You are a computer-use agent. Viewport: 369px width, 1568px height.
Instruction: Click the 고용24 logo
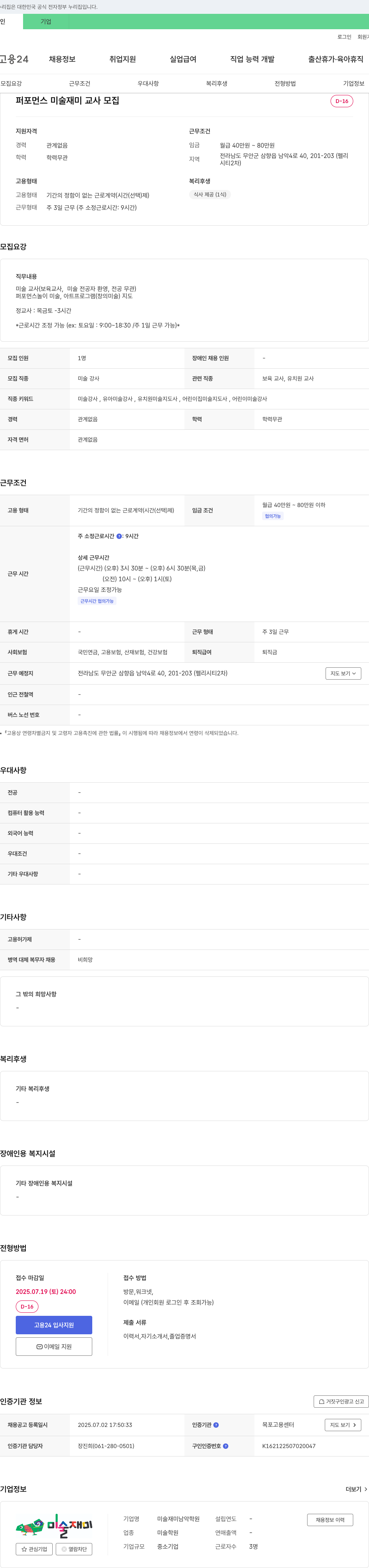pyautogui.click(x=14, y=59)
